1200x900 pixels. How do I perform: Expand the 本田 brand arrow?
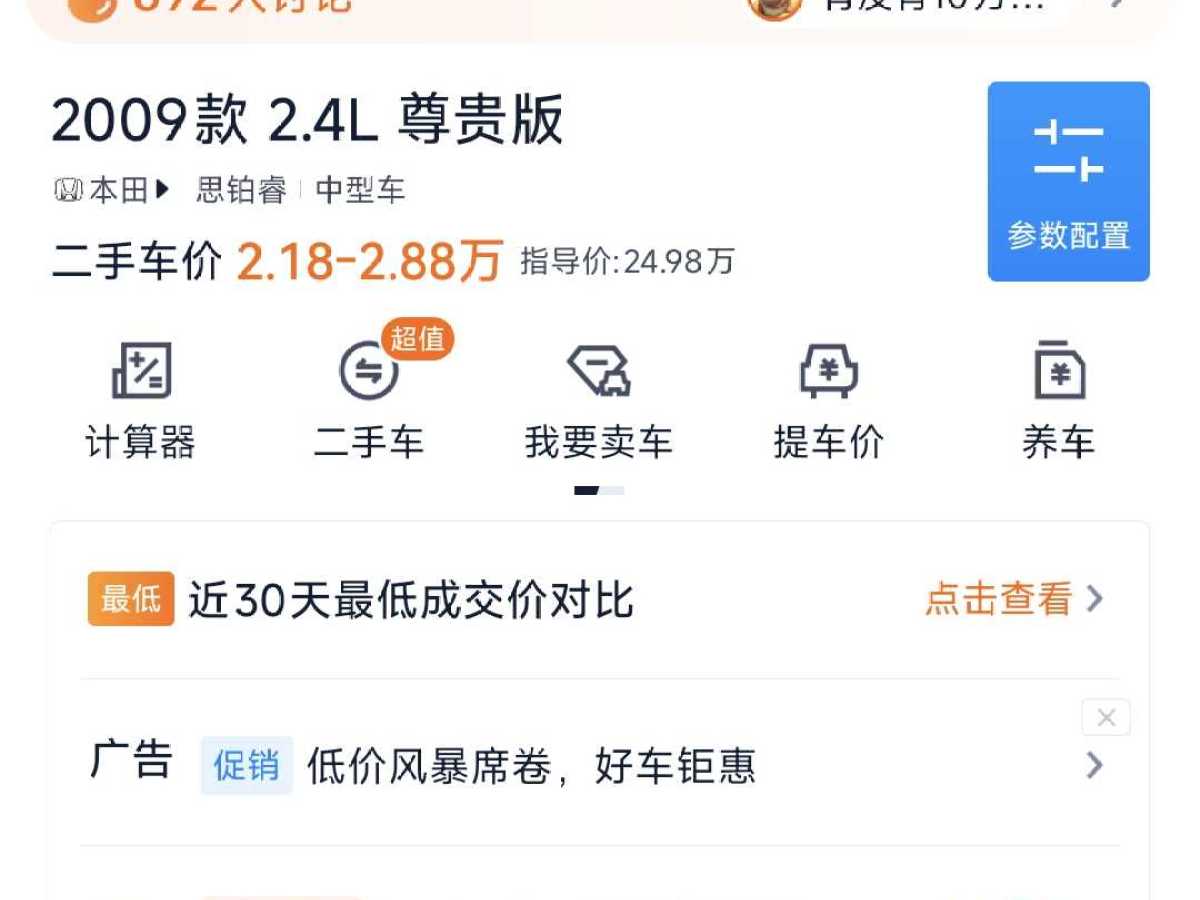coord(163,190)
